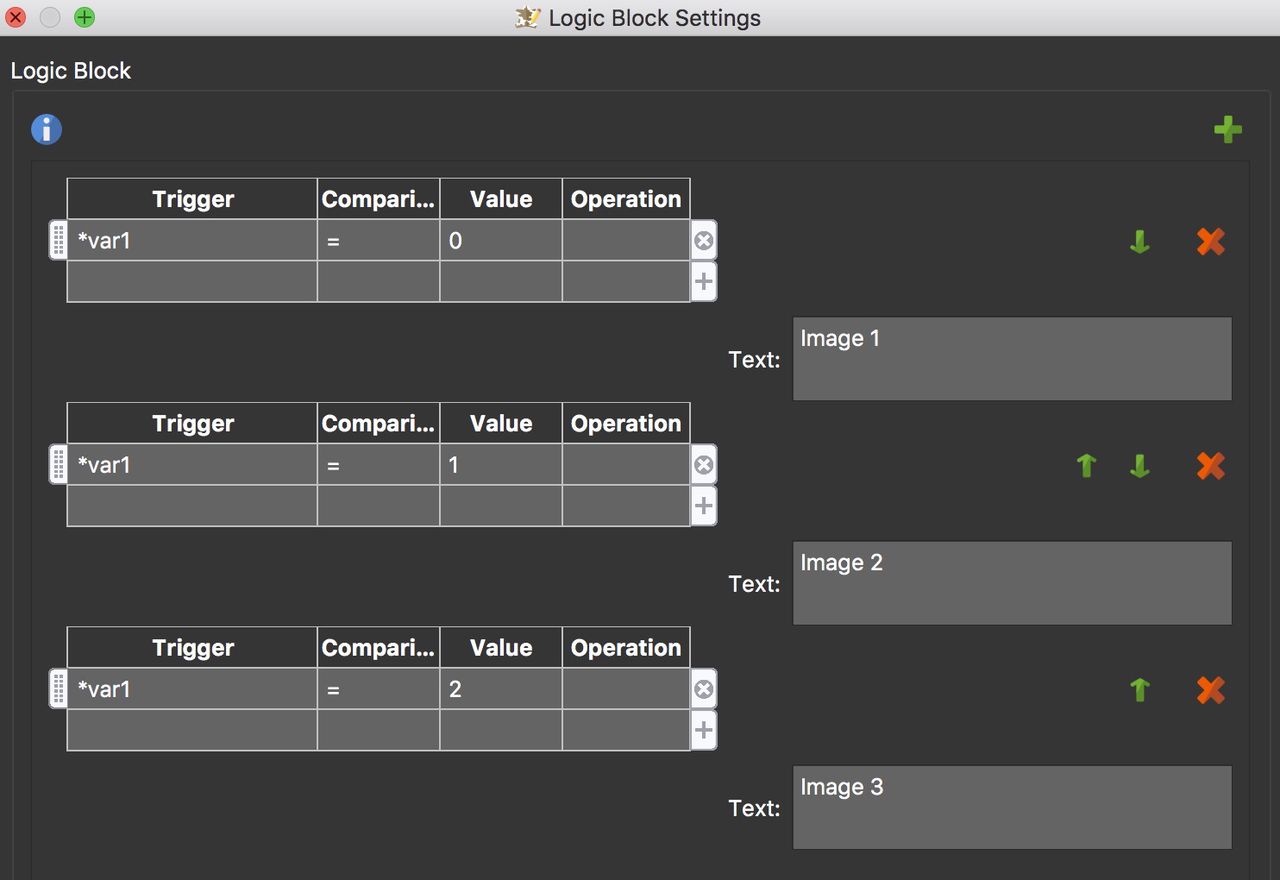
Task: Delete the first logic block with the red X
Action: (x=1210, y=241)
